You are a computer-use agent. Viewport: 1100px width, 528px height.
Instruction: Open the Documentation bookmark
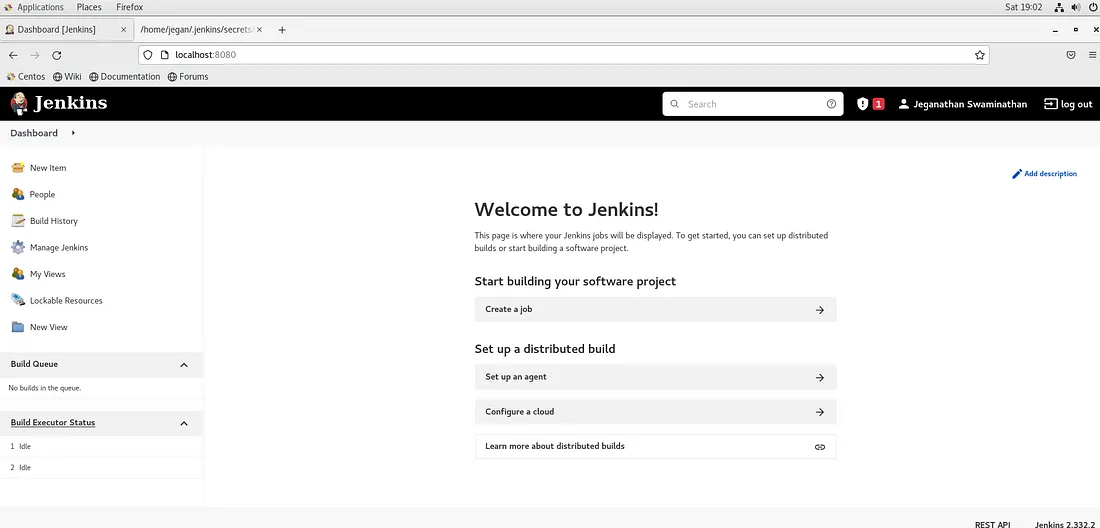(x=124, y=76)
